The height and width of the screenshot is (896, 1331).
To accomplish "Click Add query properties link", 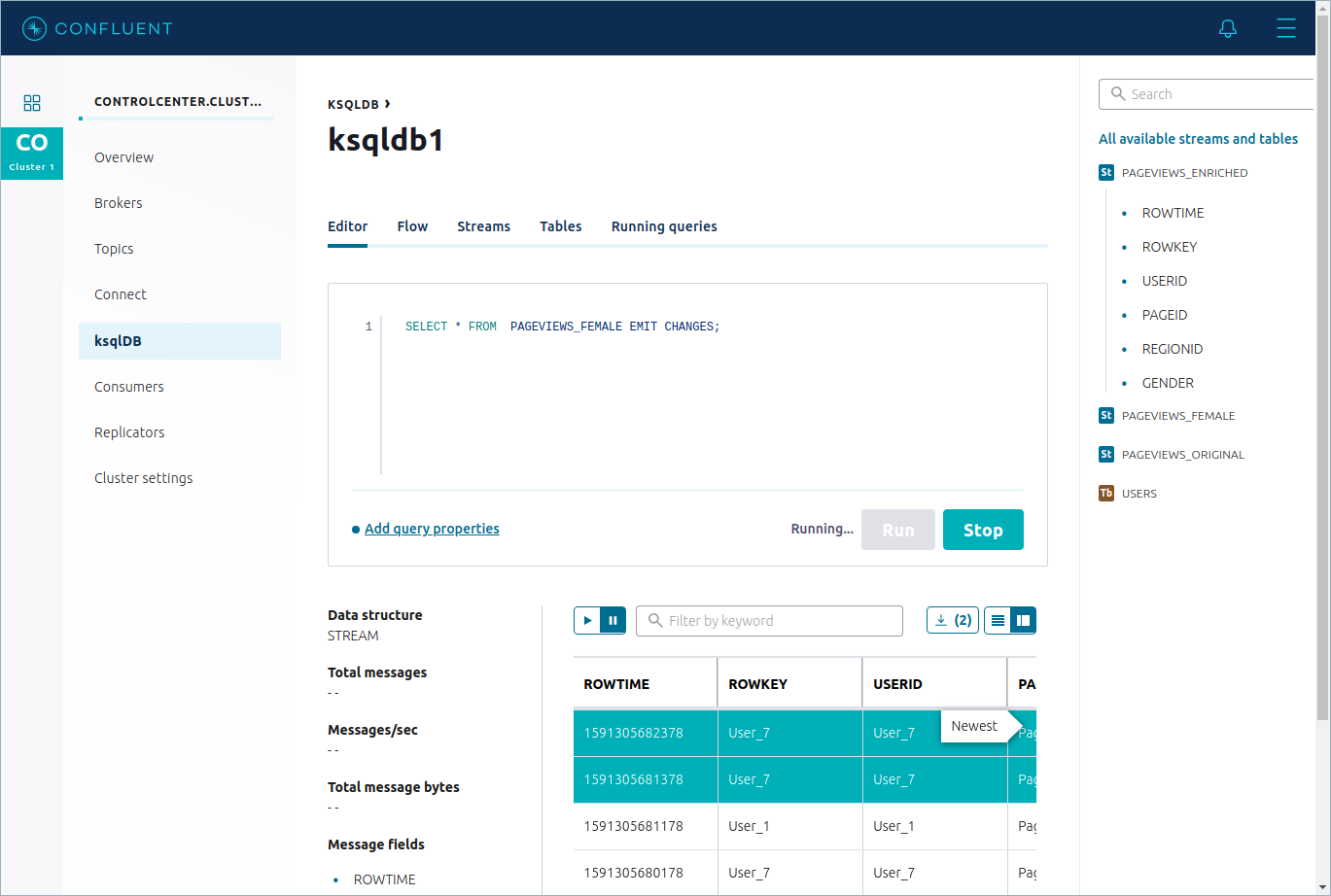I will pyautogui.click(x=432, y=529).
